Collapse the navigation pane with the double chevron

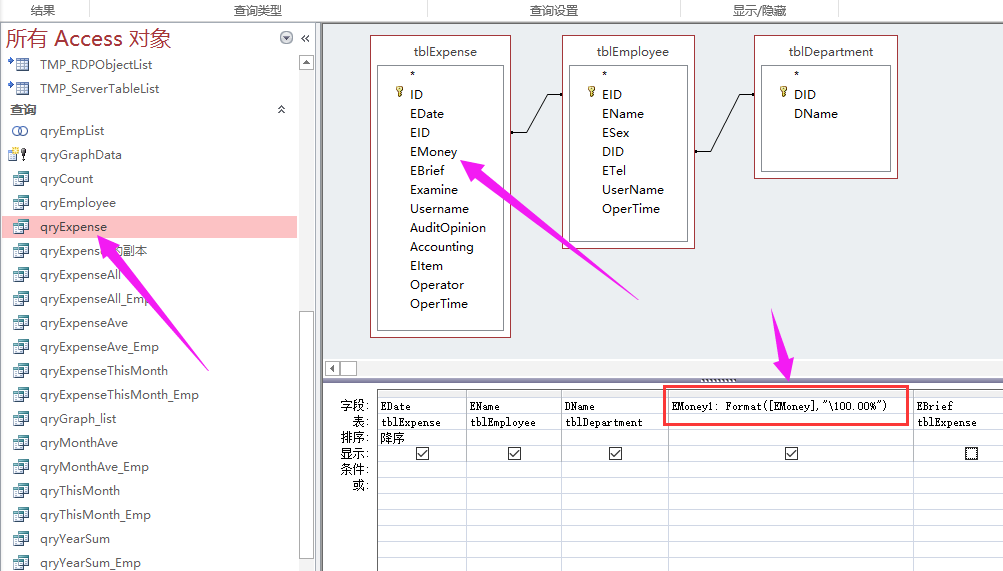point(306,38)
